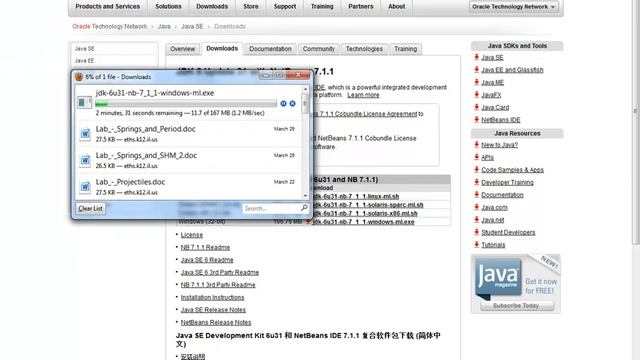Click in the Downloads search field

pyautogui.click(x=271, y=208)
